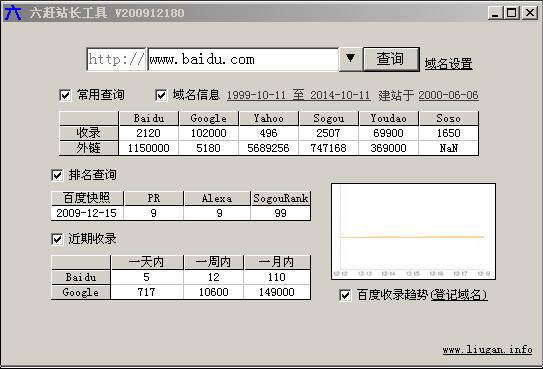The width and height of the screenshot is (543, 369).
Task: Click the Google 收录 value 102000
Action: [208, 133]
